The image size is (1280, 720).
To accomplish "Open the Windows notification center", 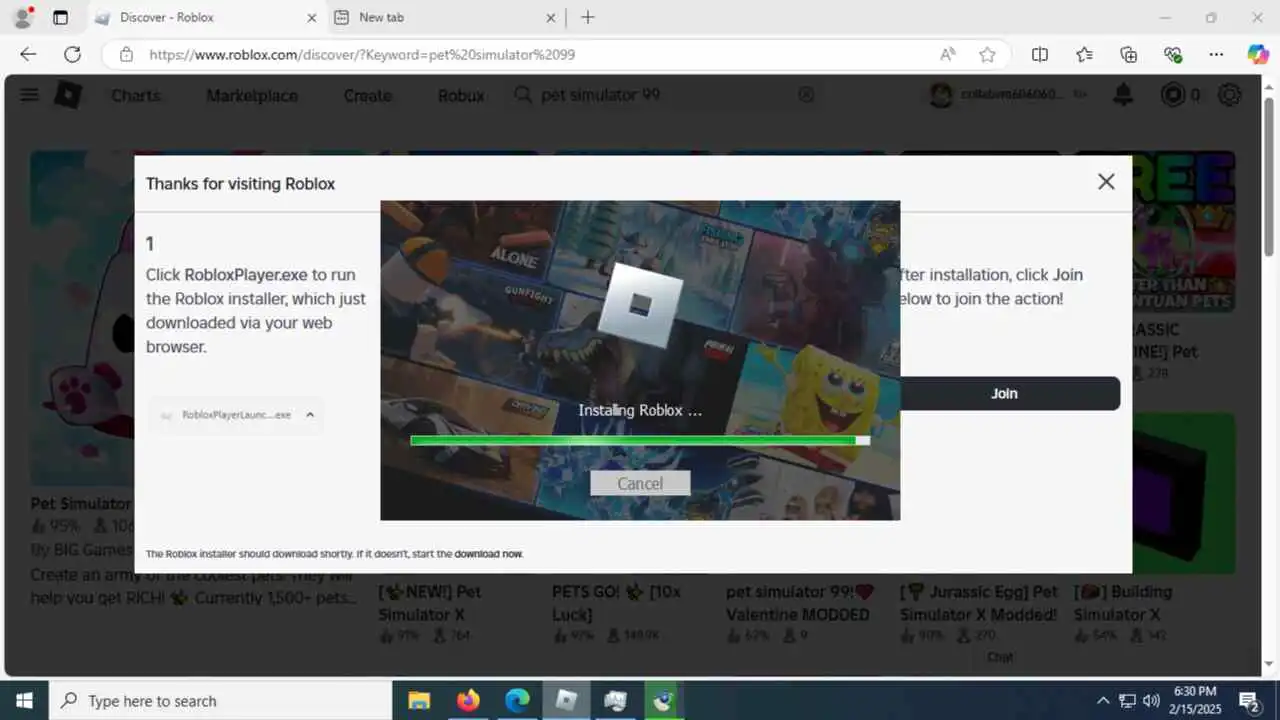I will click(1249, 701).
